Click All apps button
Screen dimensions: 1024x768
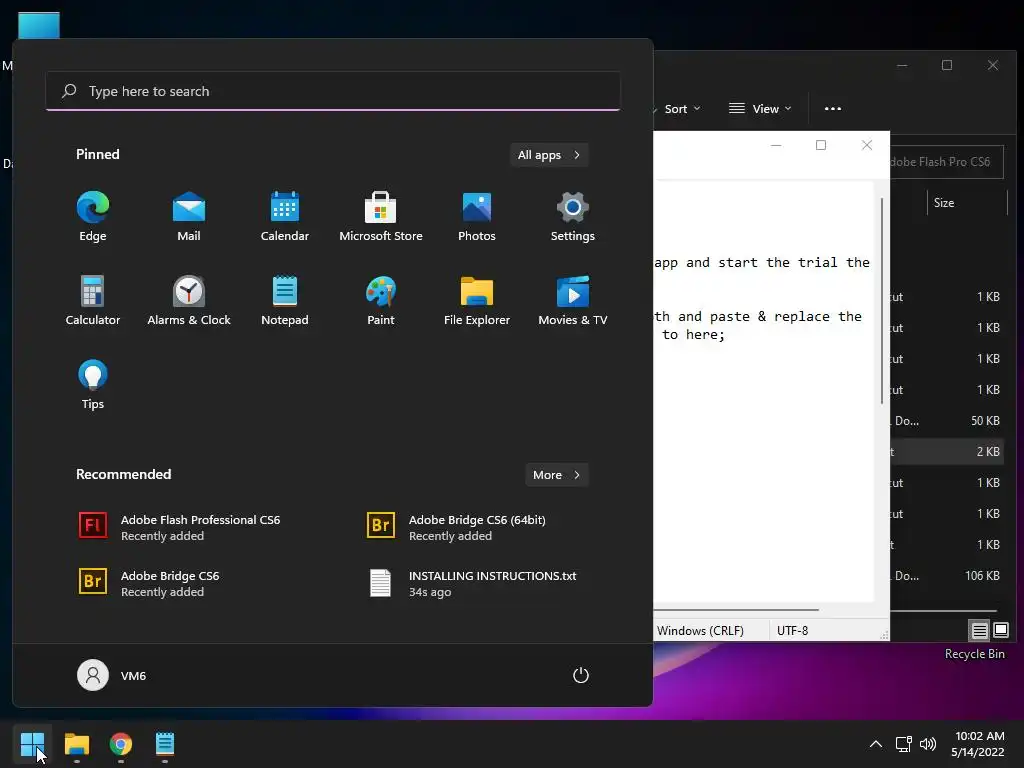coord(549,155)
